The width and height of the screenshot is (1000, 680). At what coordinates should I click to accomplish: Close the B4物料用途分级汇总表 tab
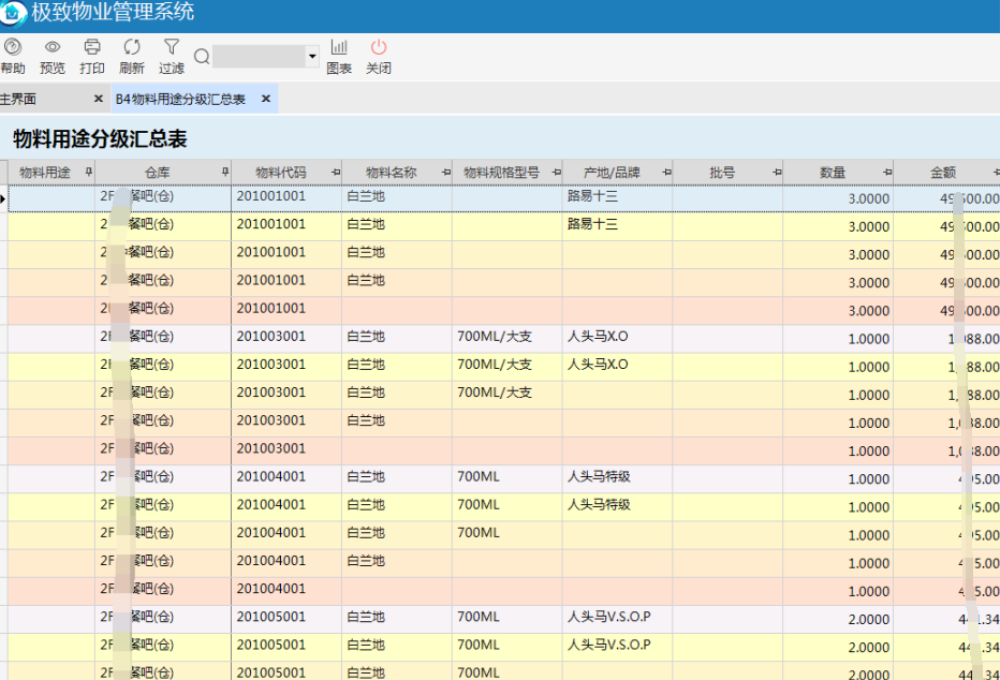266,99
